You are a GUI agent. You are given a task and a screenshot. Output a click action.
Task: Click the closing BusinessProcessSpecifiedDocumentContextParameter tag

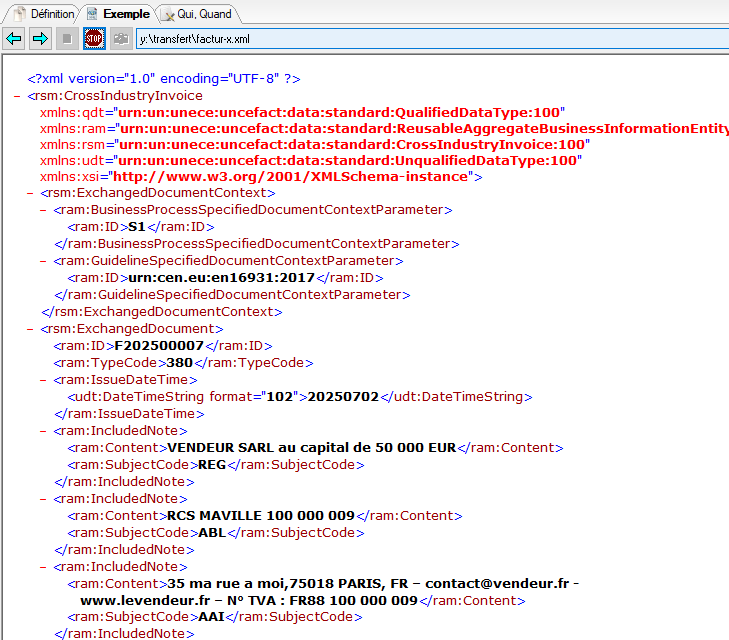click(257, 244)
